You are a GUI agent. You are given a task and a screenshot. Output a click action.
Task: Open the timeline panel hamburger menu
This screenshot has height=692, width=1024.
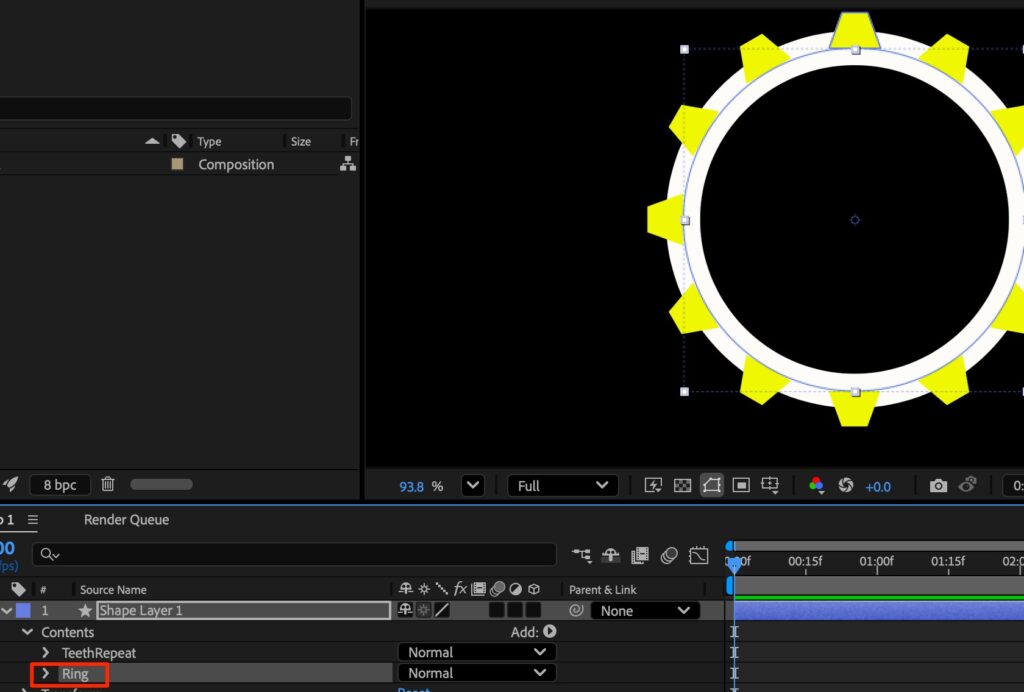point(33,520)
